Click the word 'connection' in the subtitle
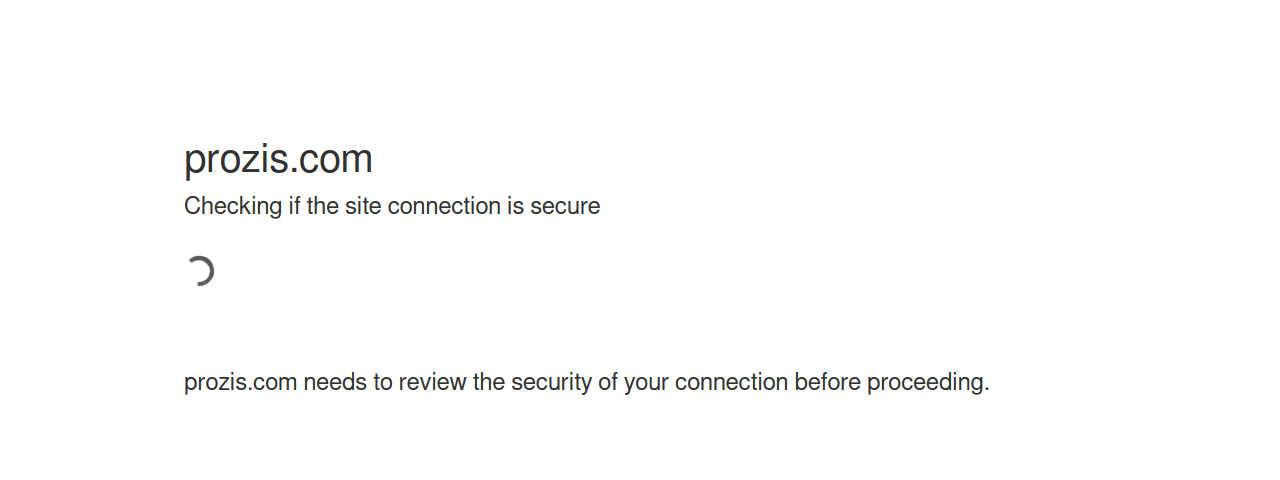 point(444,207)
